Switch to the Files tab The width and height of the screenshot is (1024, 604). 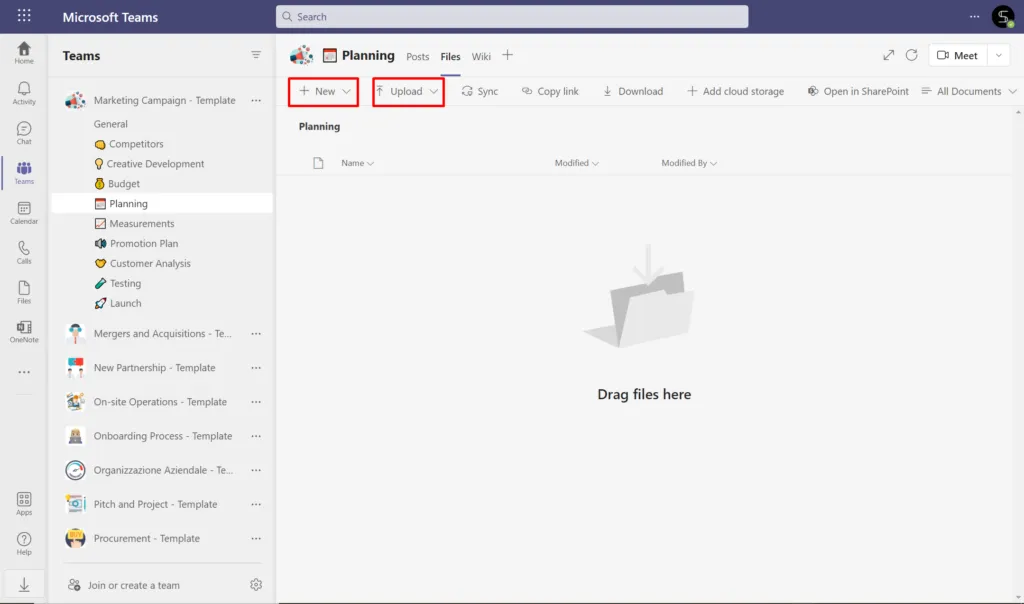pyautogui.click(x=450, y=57)
